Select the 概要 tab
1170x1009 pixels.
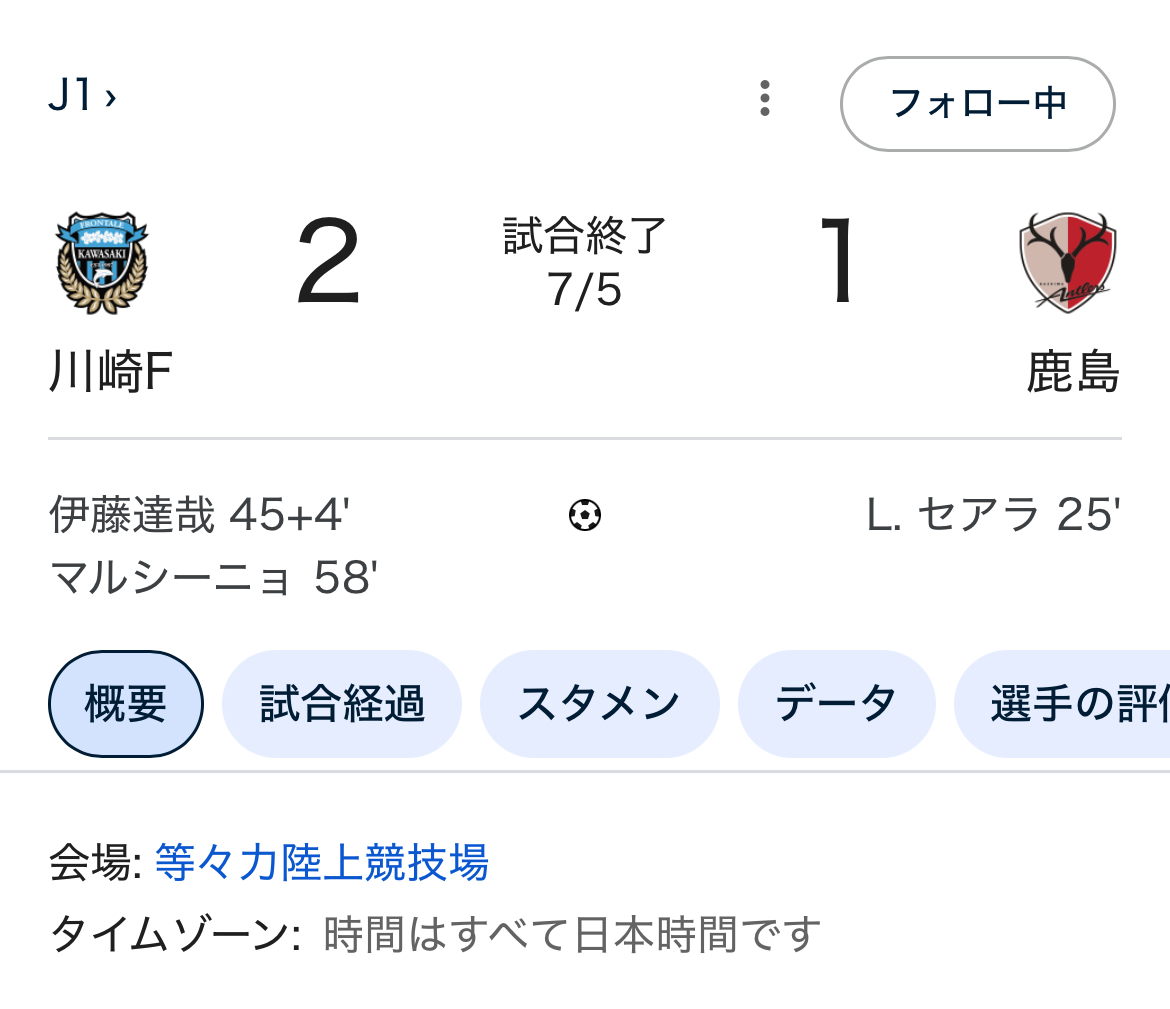coord(126,704)
